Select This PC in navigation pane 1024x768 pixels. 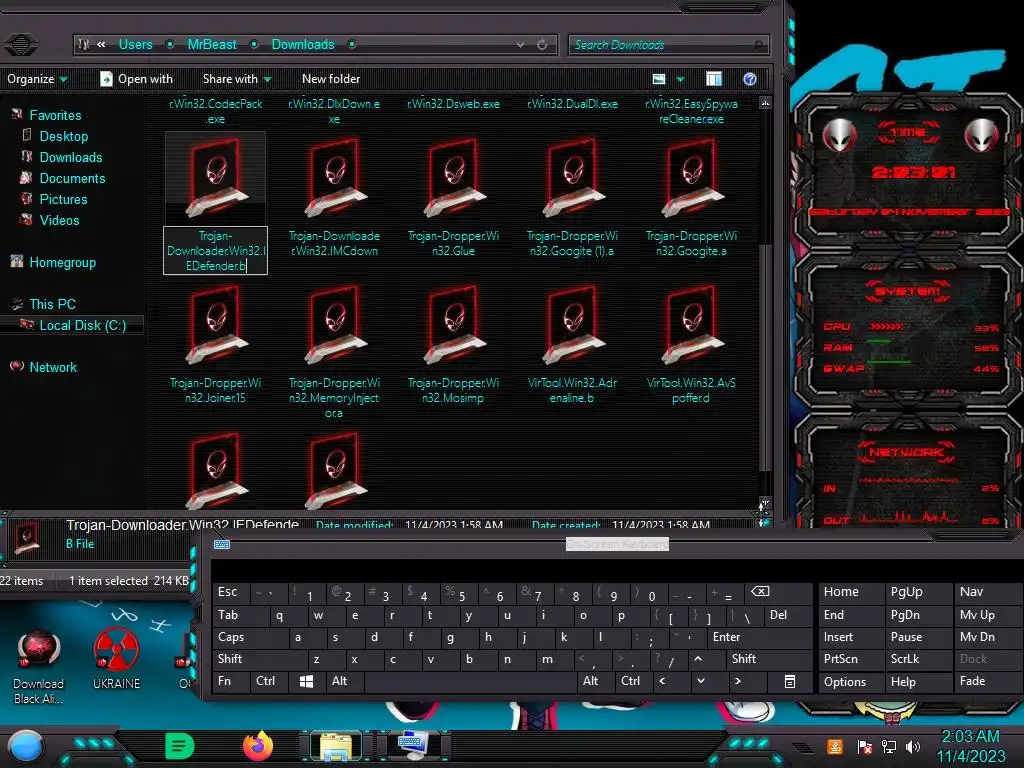52,304
